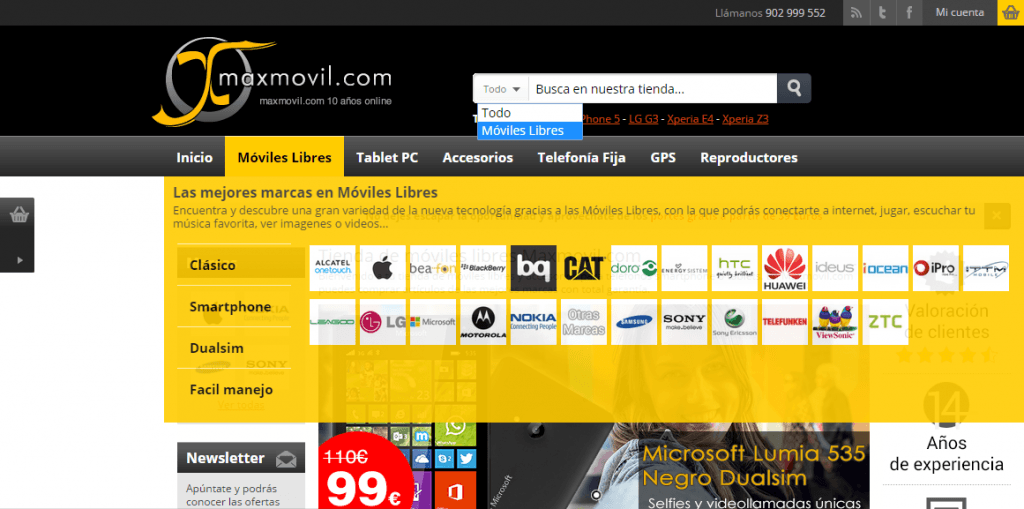The height and width of the screenshot is (509, 1024).
Task: Select the Apple brand logo
Action: pyautogui.click(x=383, y=268)
